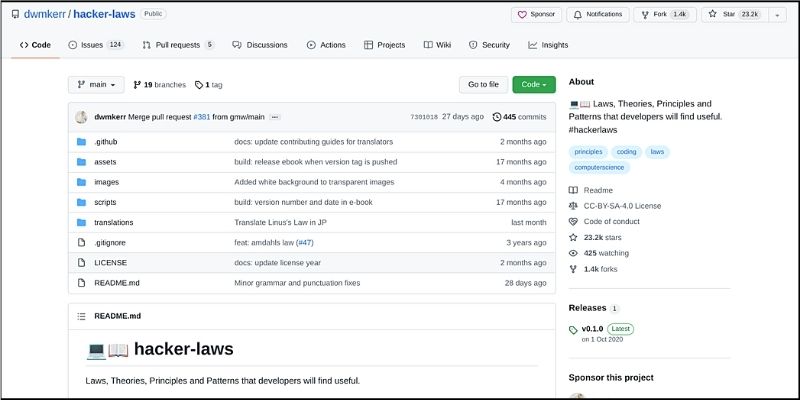Click the .gitignore file icon
The height and width of the screenshot is (400, 800).
tap(81, 242)
